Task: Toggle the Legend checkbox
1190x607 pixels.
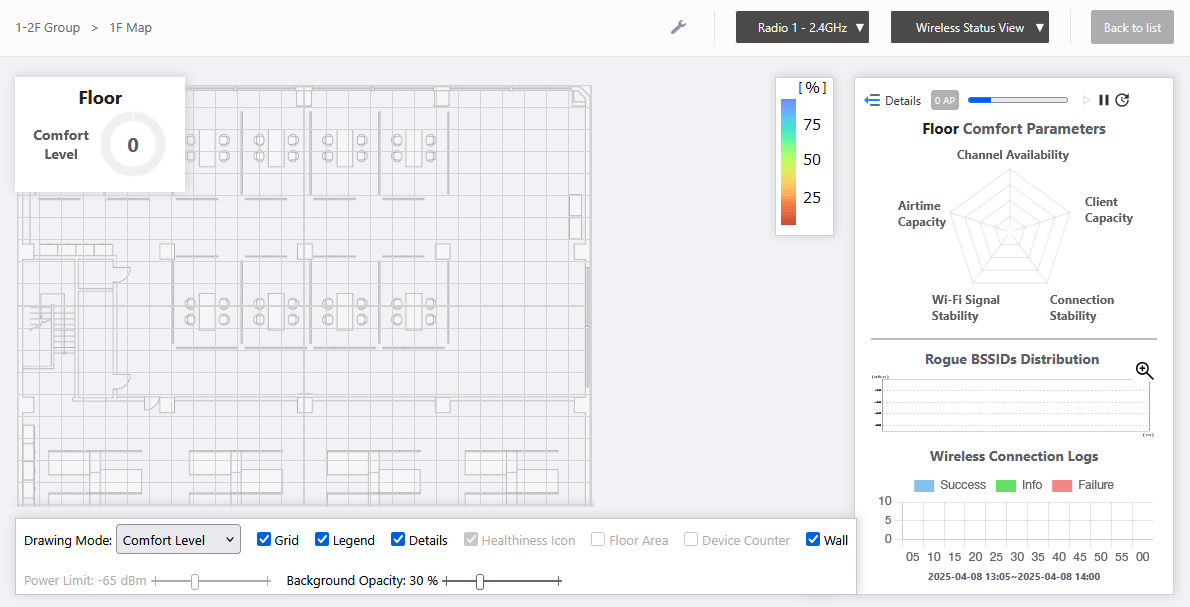Action: tap(322, 540)
